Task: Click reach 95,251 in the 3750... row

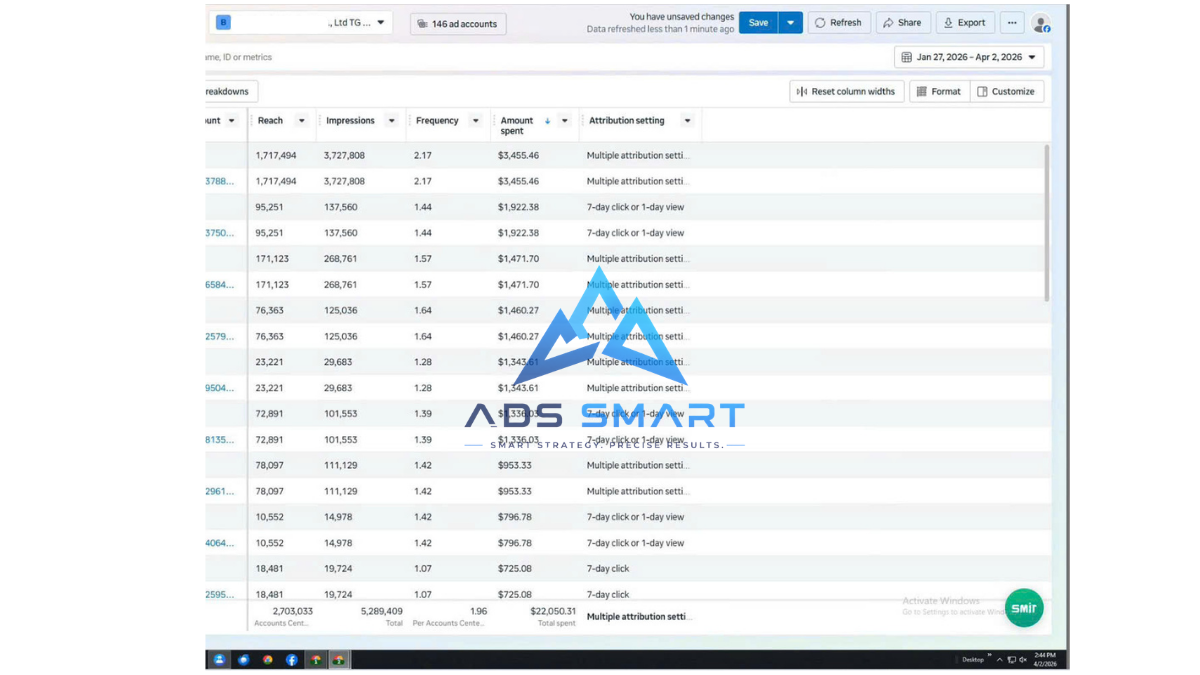Action: coord(269,233)
